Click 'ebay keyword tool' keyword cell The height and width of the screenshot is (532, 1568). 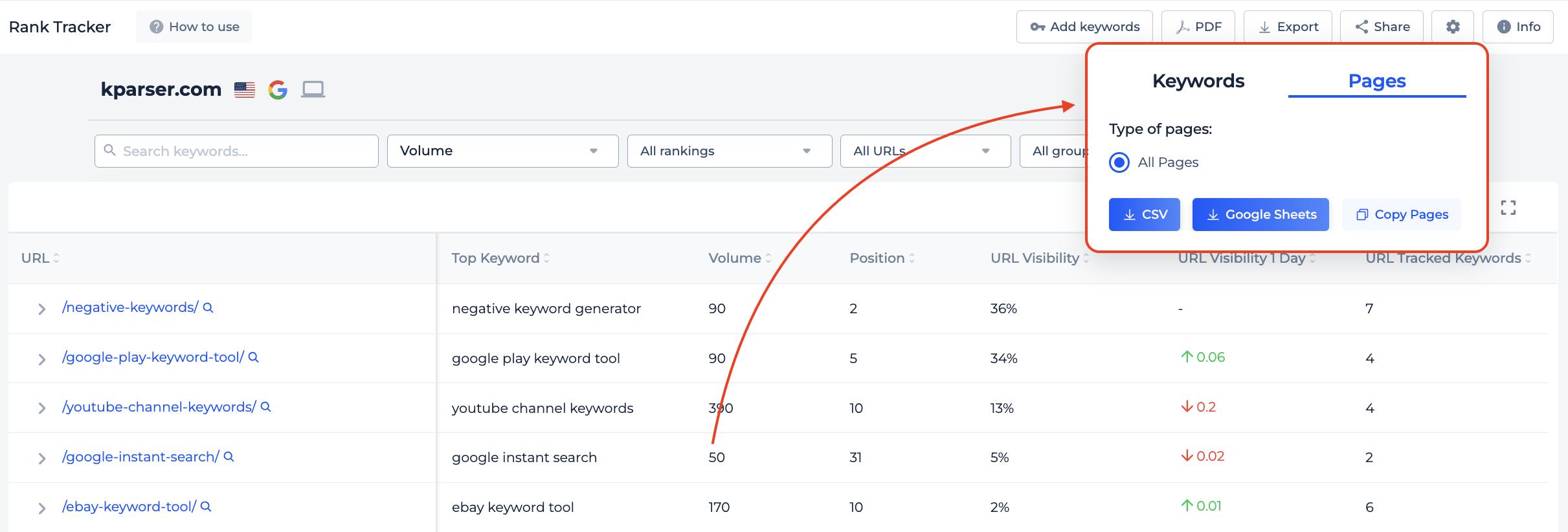coord(513,507)
